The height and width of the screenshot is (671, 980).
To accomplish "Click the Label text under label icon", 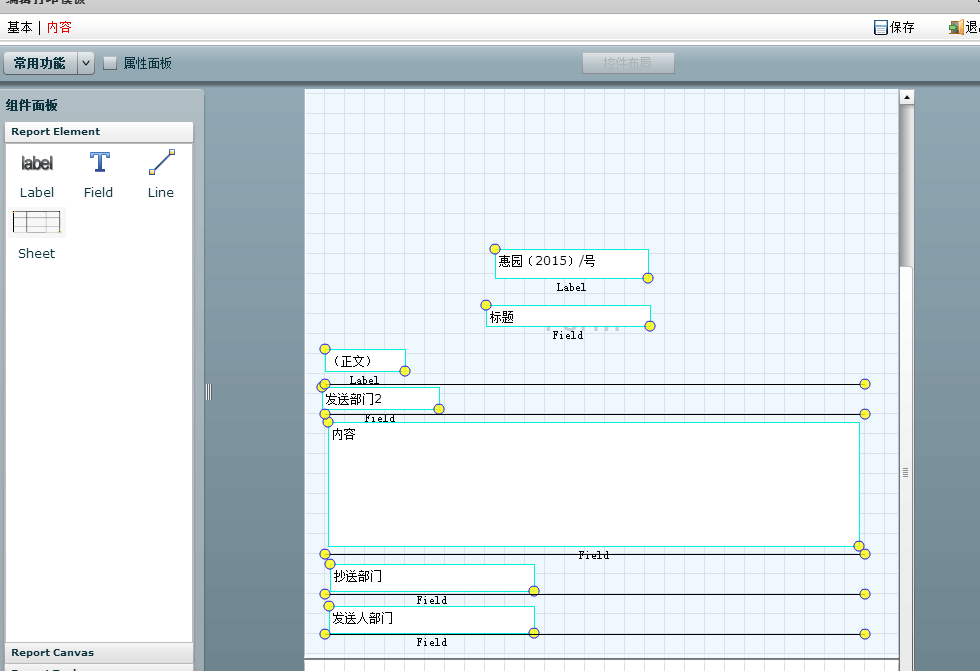I will pyautogui.click(x=37, y=192).
